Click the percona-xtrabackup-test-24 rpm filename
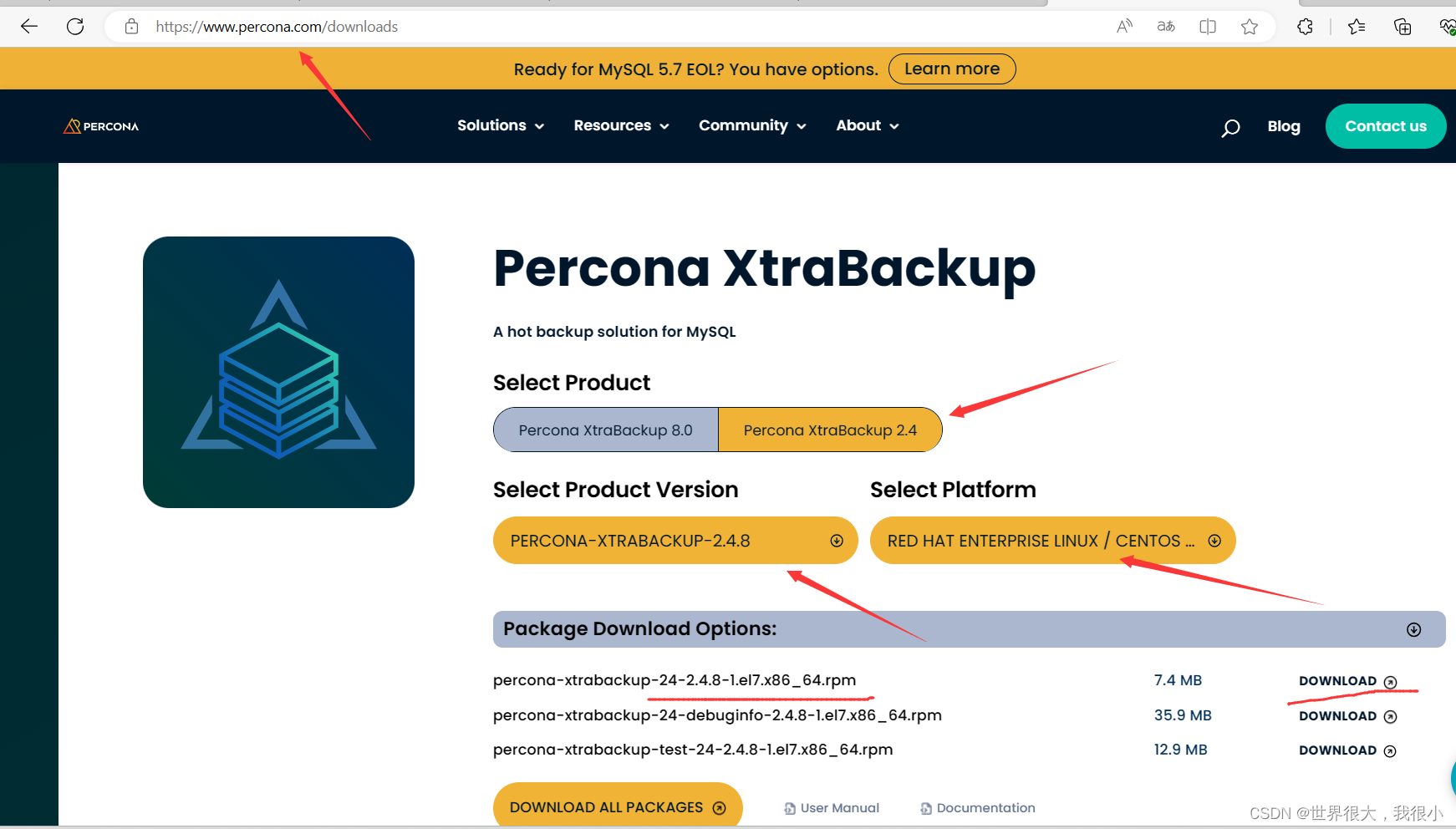This screenshot has height=829, width=1456. coord(693,750)
